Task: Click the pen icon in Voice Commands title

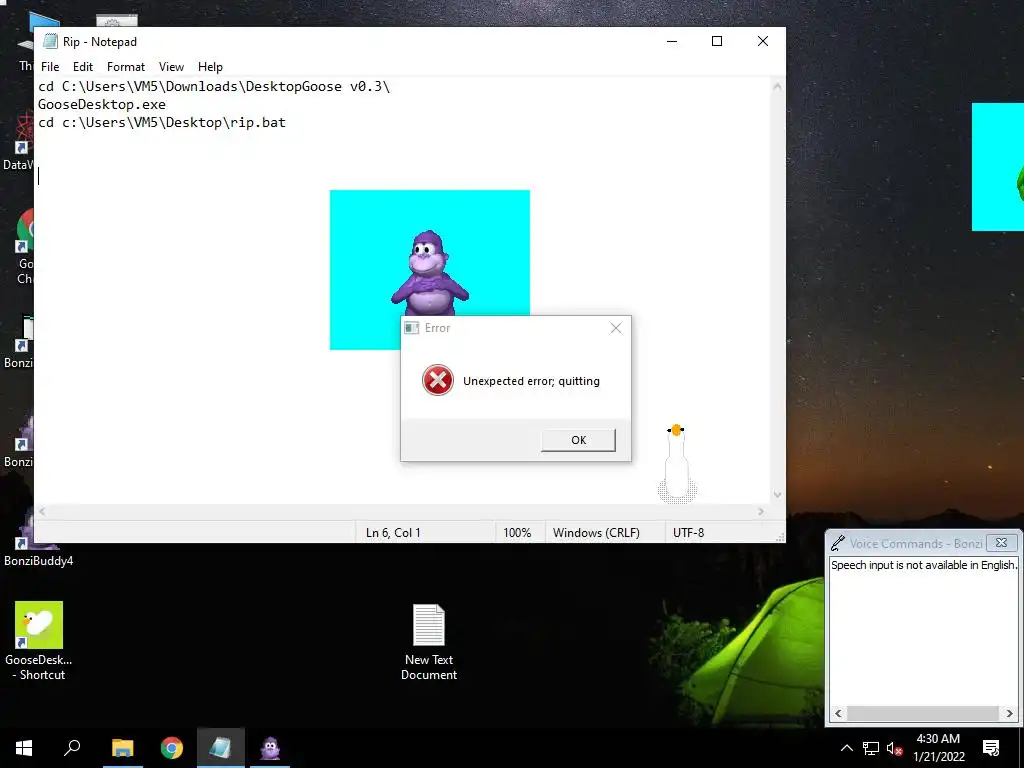Action: tap(837, 543)
